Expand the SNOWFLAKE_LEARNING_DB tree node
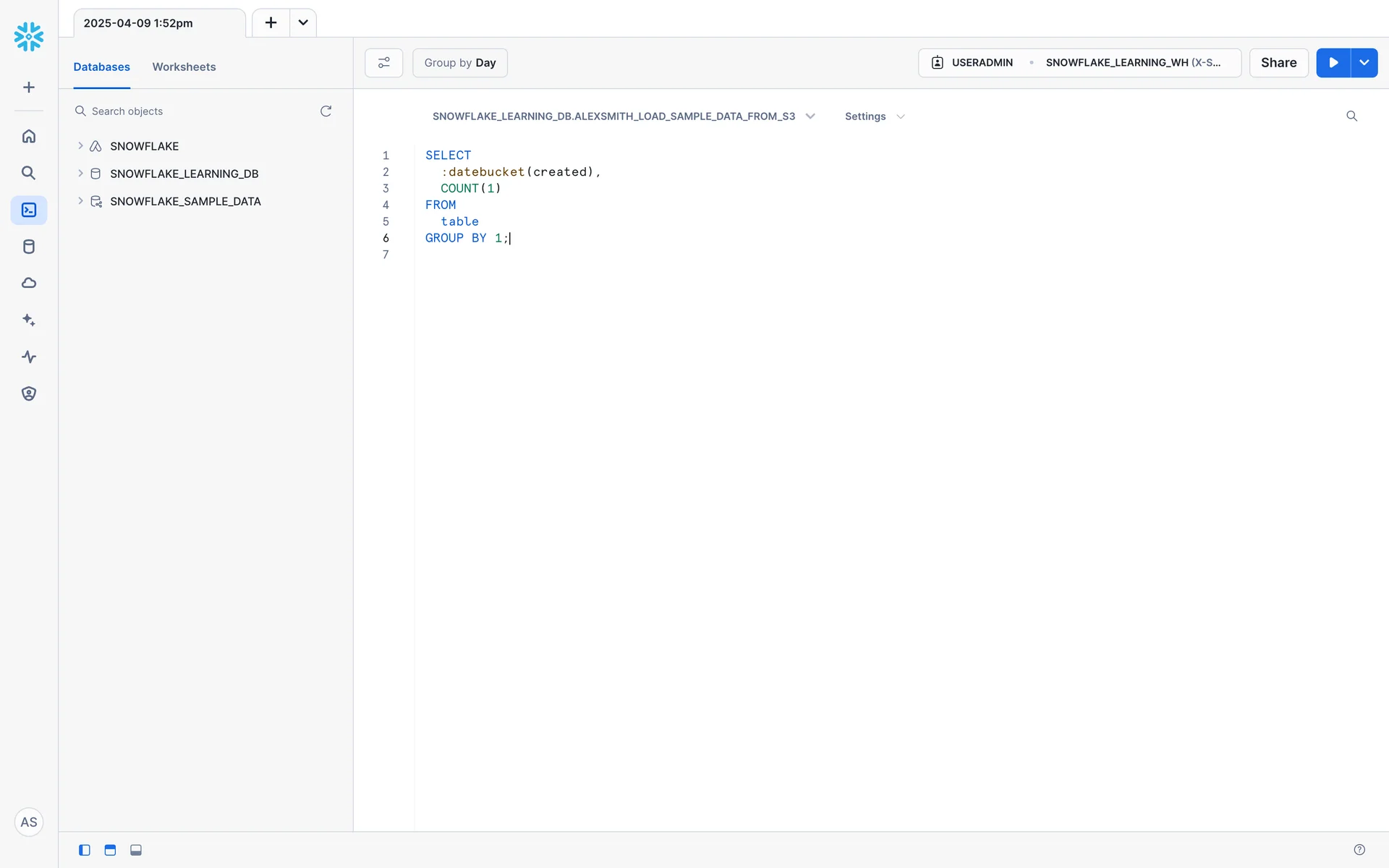Viewport: 1389px width, 868px height. click(80, 174)
